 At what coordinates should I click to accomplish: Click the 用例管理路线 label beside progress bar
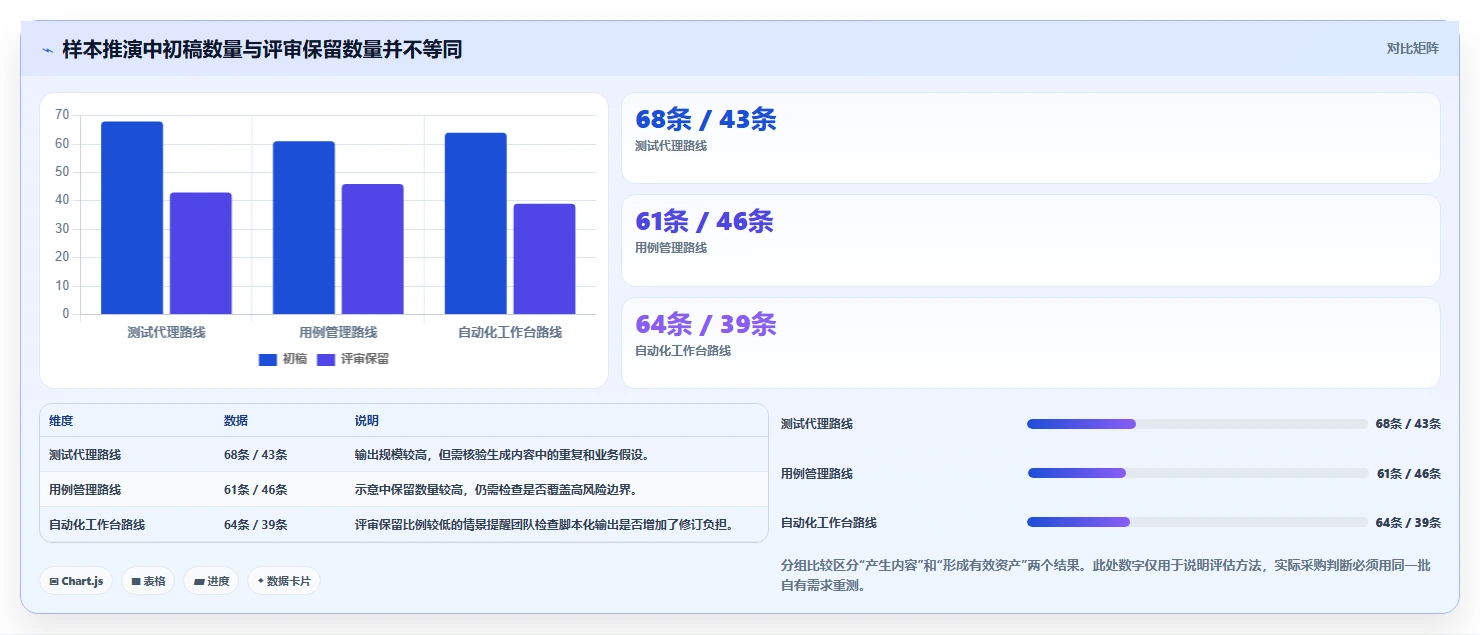817,473
